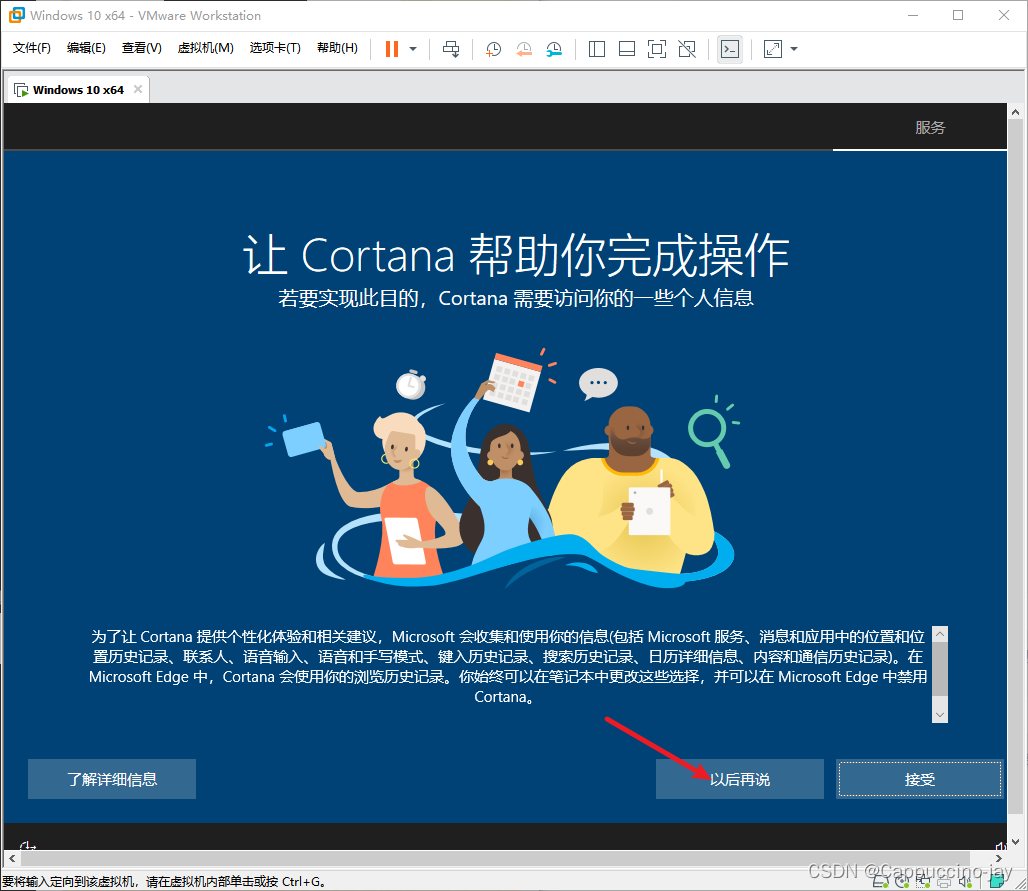Click the VM view vertical scroll down arrow
Screen dimensions: 1028x891
click(x=1015, y=842)
